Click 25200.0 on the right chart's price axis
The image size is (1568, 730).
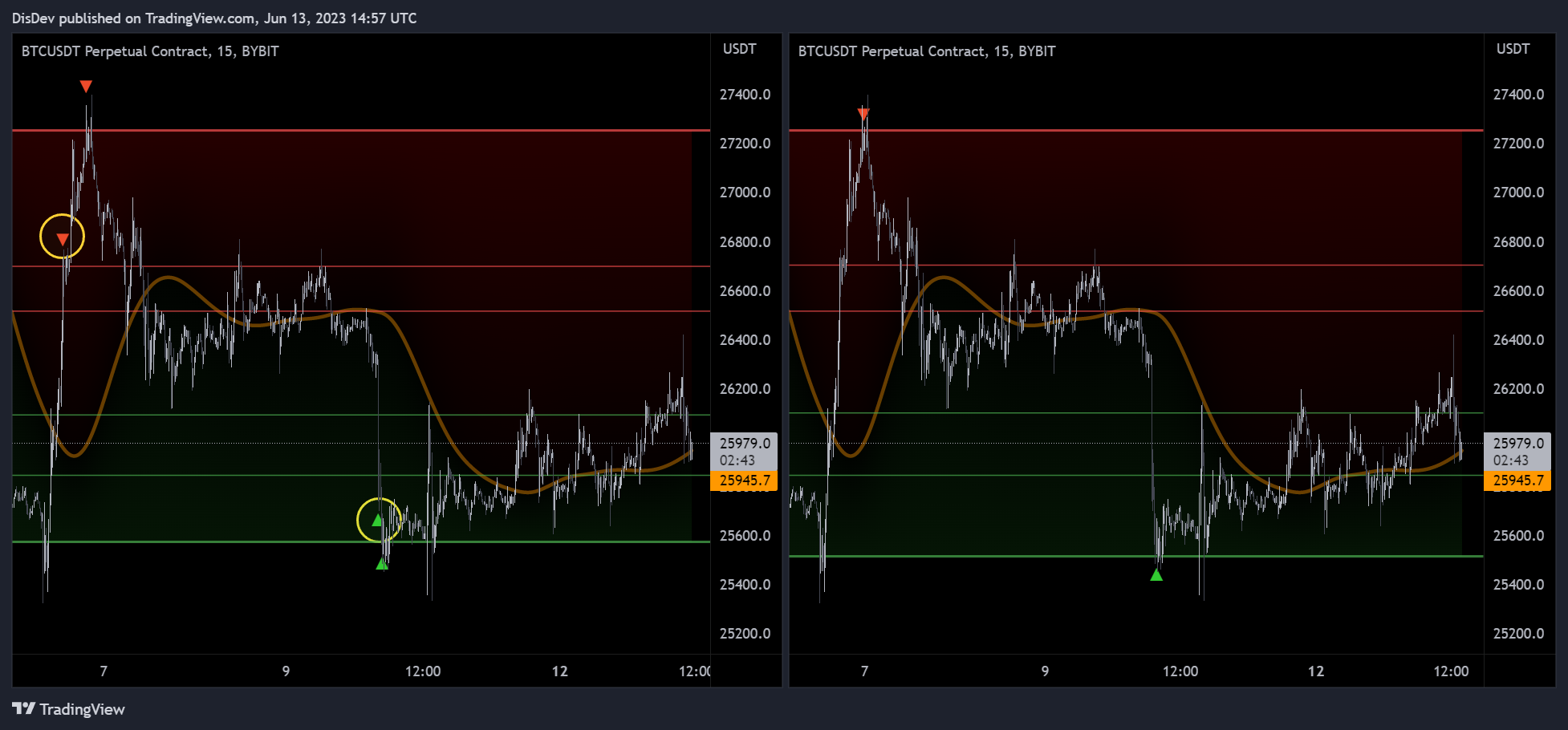point(1518,634)
